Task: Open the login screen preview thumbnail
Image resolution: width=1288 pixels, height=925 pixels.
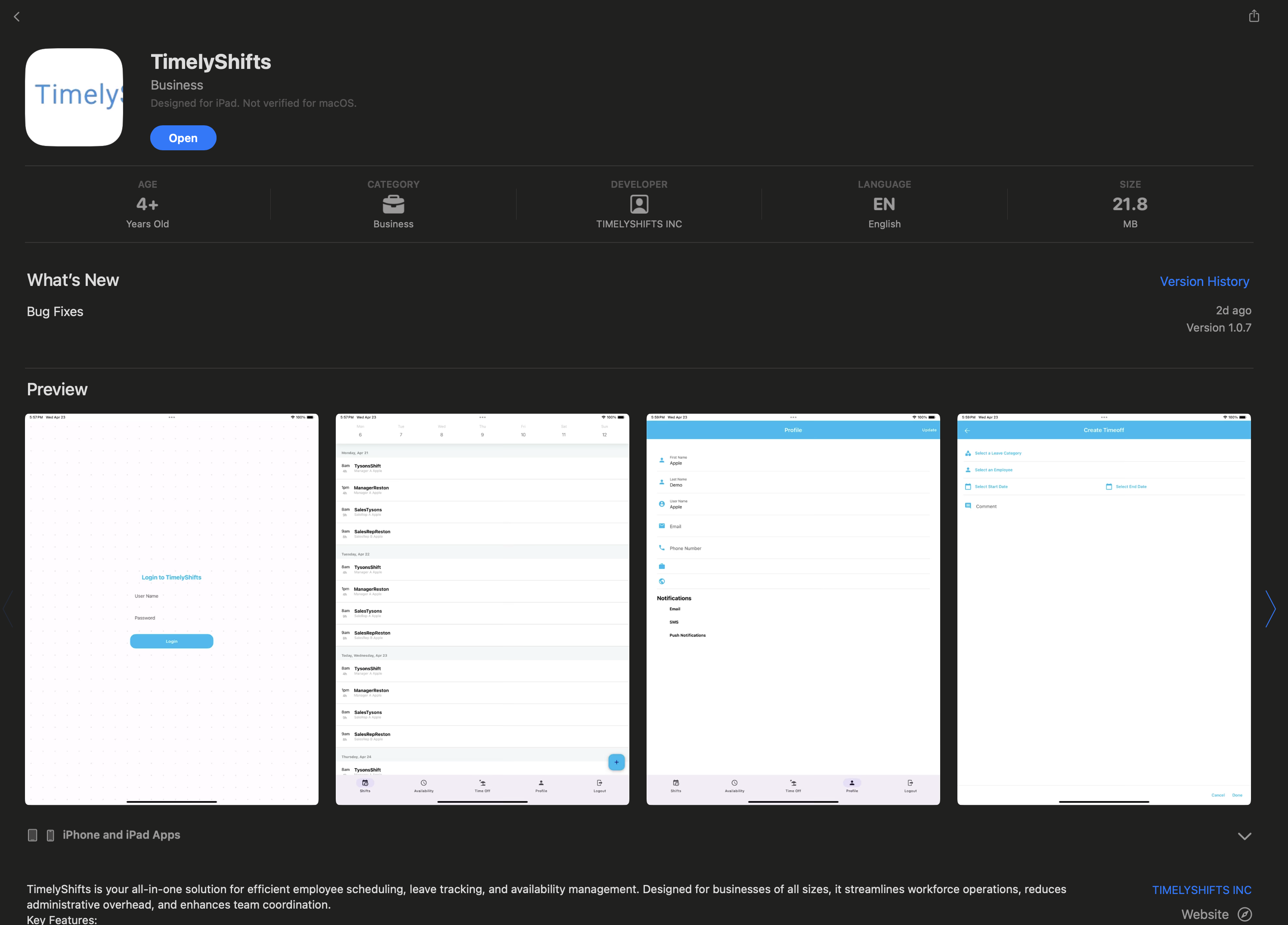Action: (x=171, y=608)
